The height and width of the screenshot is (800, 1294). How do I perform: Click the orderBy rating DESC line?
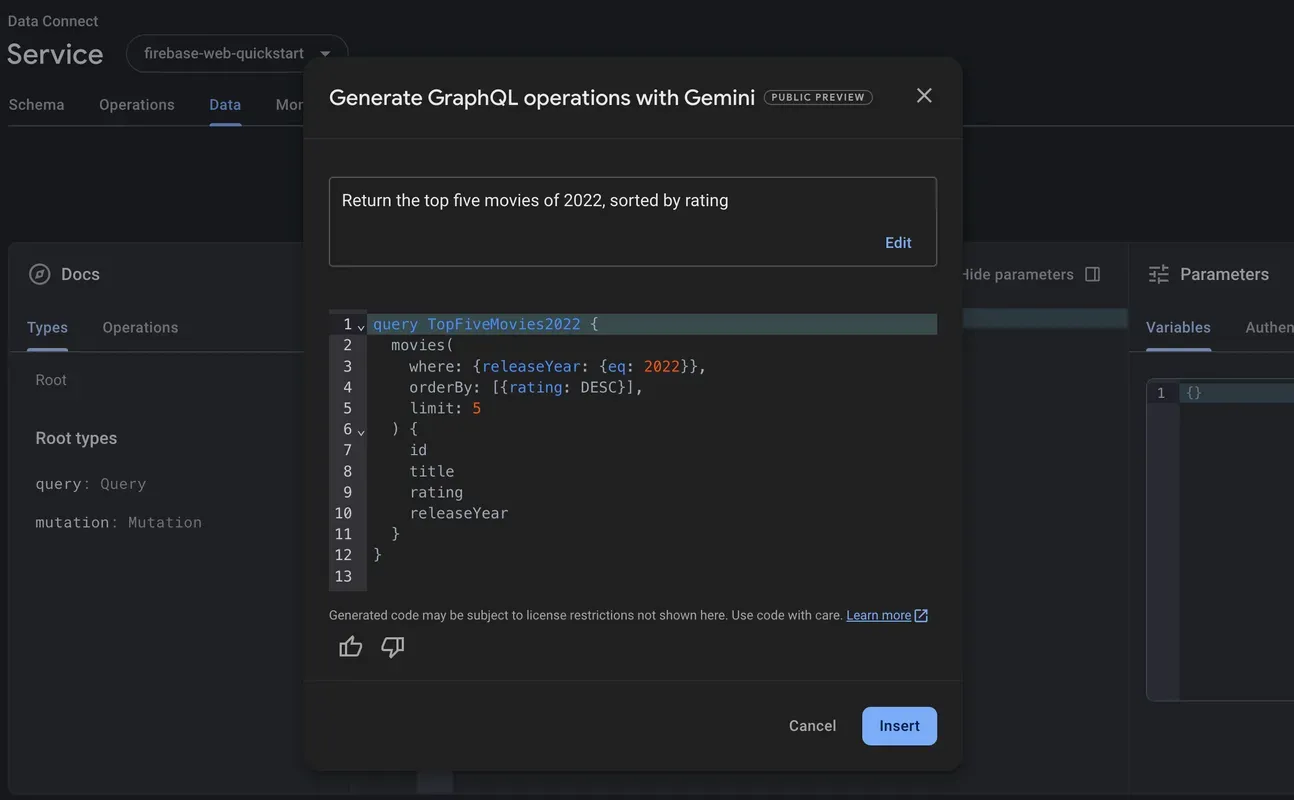coord(526,387)
